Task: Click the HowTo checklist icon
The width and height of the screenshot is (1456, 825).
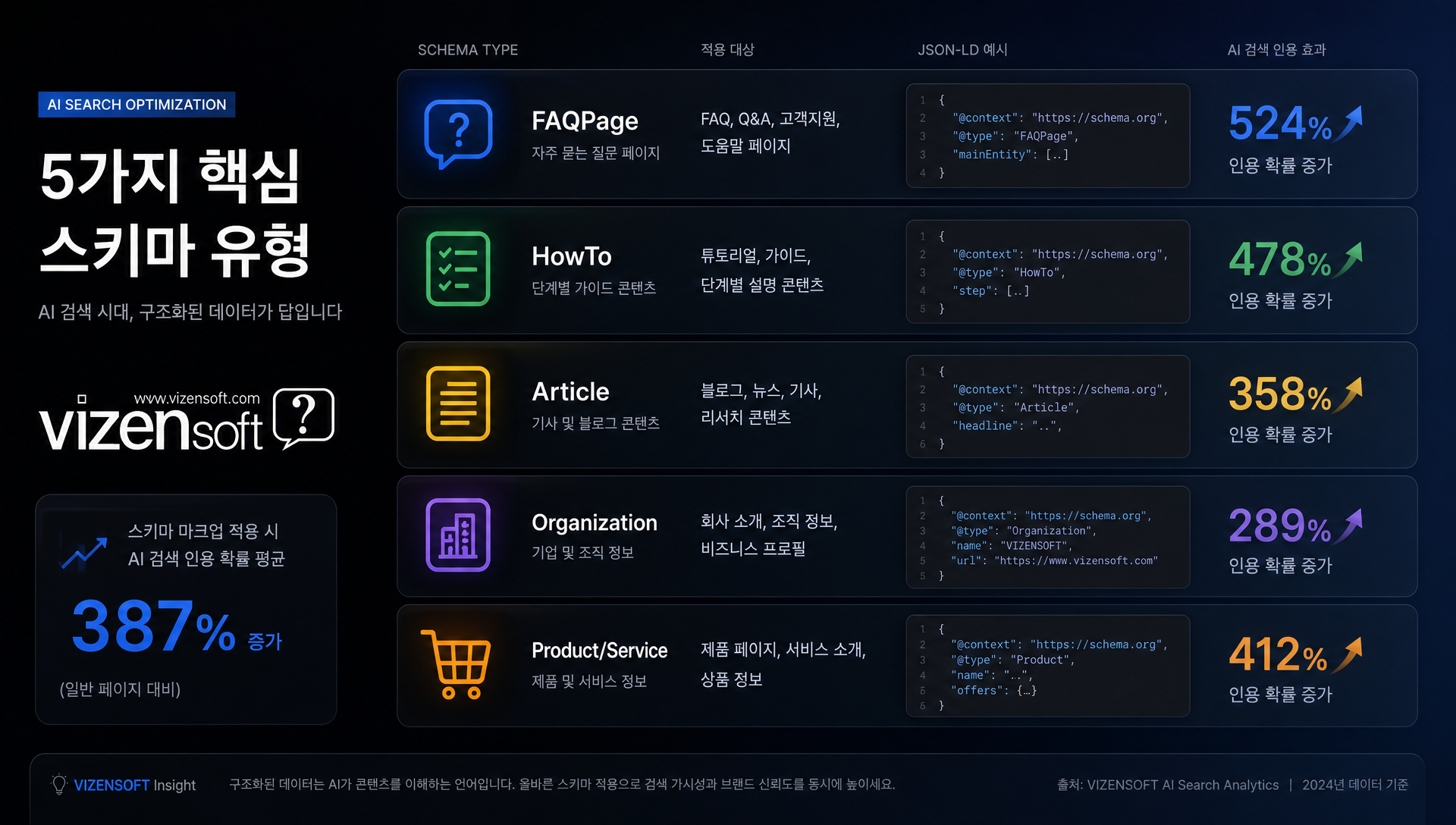Action: [x=458, y=269]
